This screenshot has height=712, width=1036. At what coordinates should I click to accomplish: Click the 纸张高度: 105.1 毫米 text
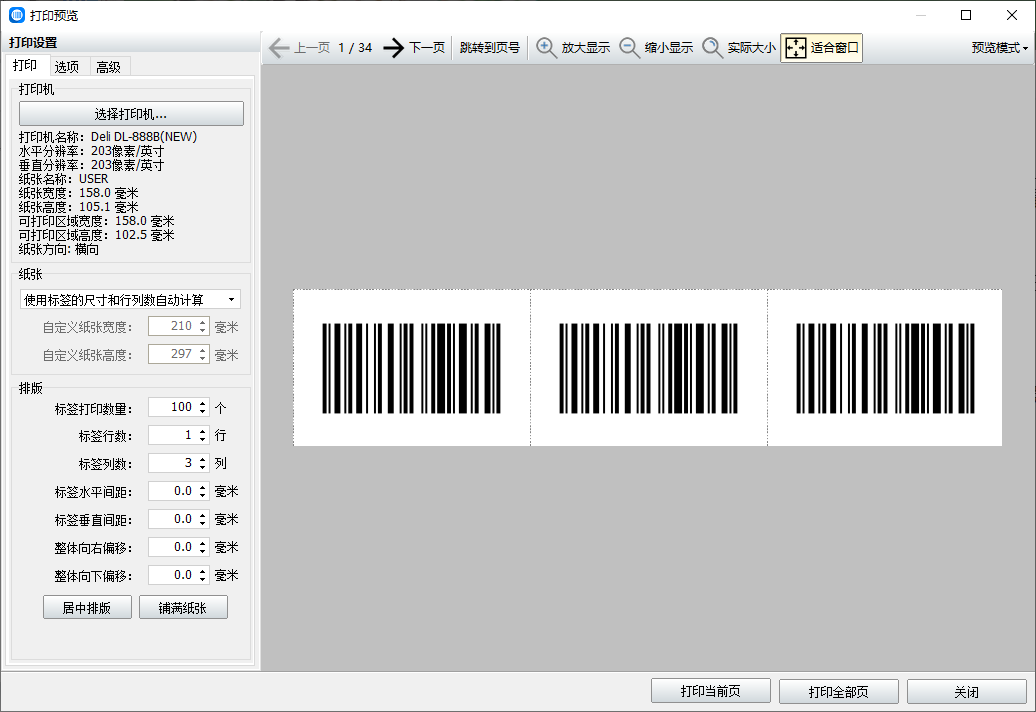(79, 207)
